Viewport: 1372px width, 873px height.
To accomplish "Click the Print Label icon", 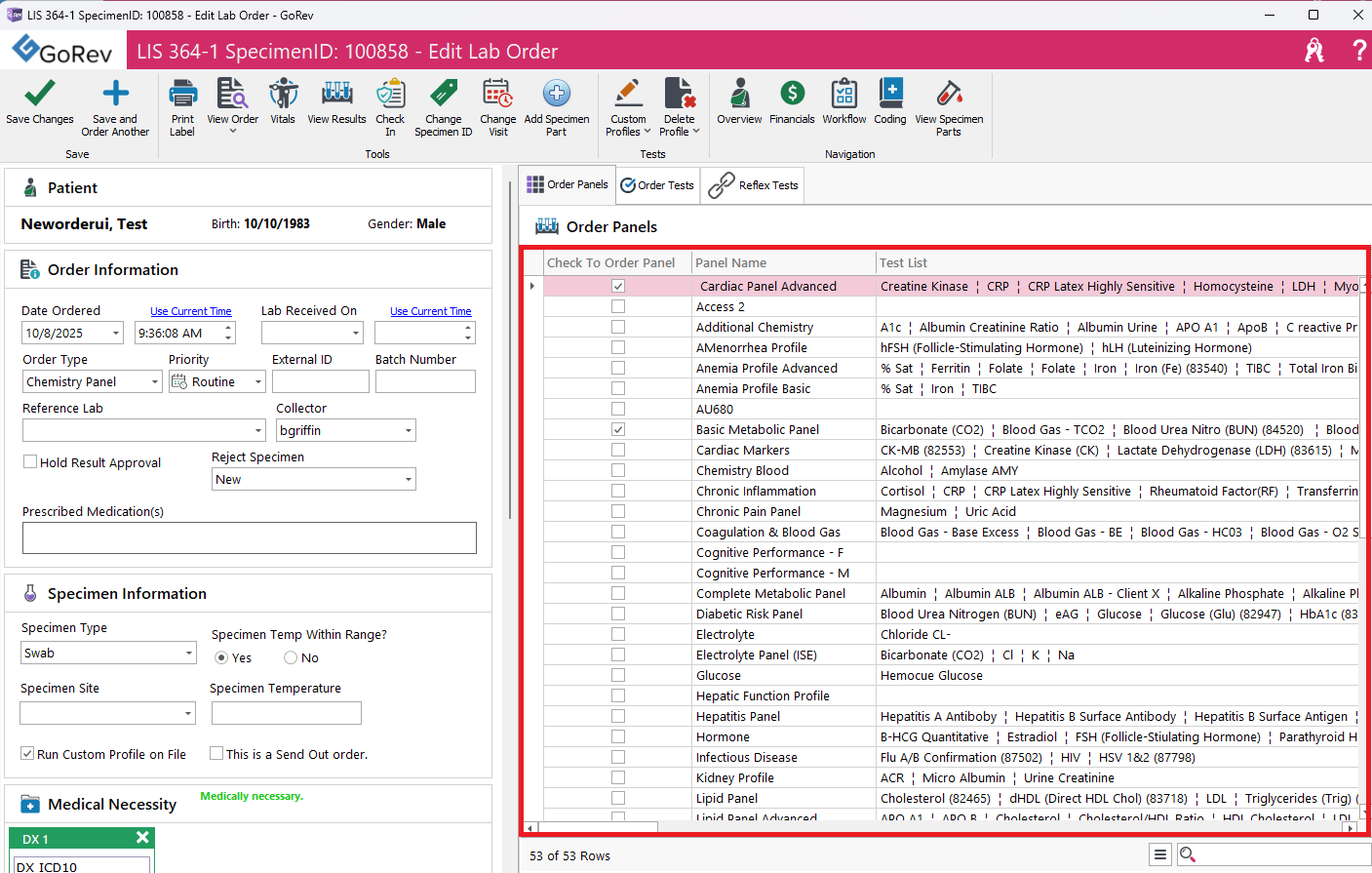I will 182,95.
